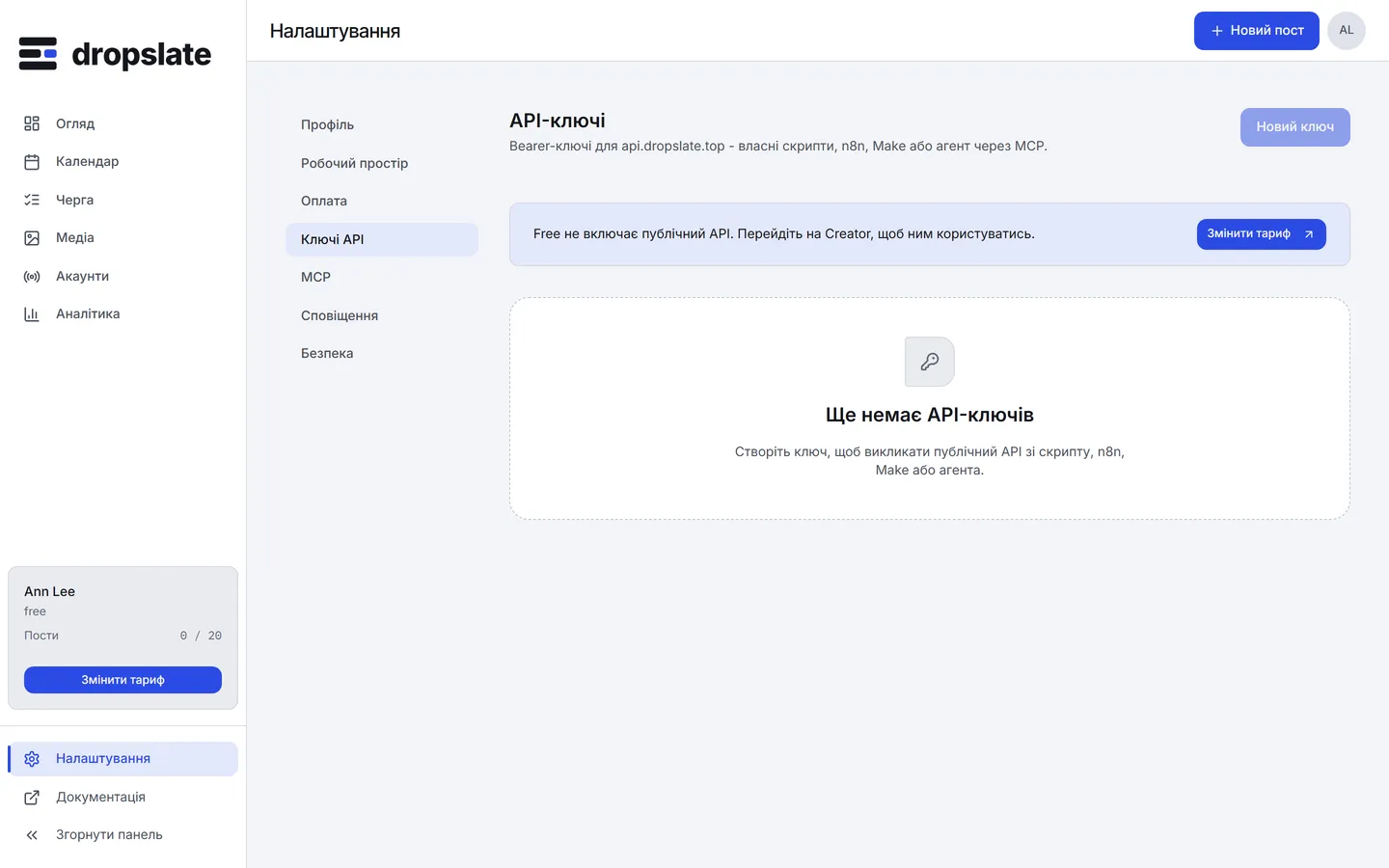Screen dimensions: 1389x868
Task: Open the Медіа library
Action: (x=123, y=238)
